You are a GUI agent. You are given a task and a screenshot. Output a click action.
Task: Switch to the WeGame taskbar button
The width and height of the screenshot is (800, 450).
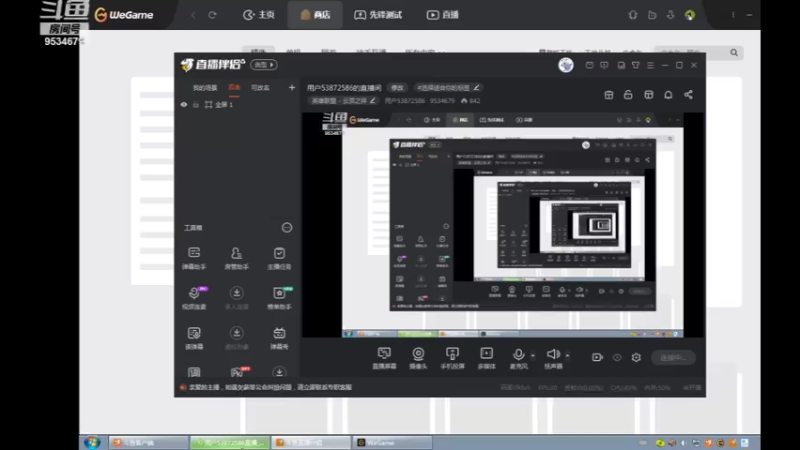[x=392, y=442]
